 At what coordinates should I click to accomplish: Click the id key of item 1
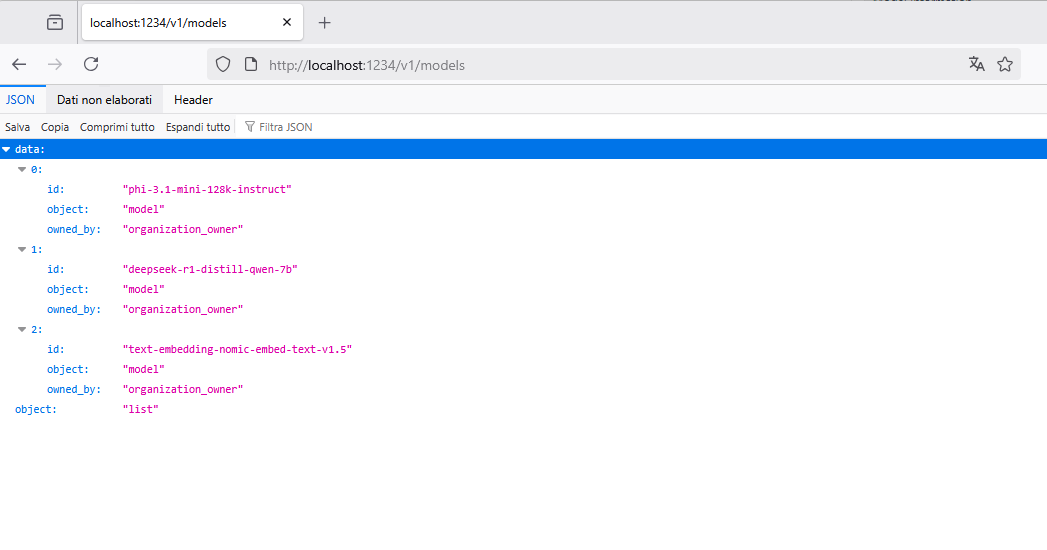tap(55, 270)
